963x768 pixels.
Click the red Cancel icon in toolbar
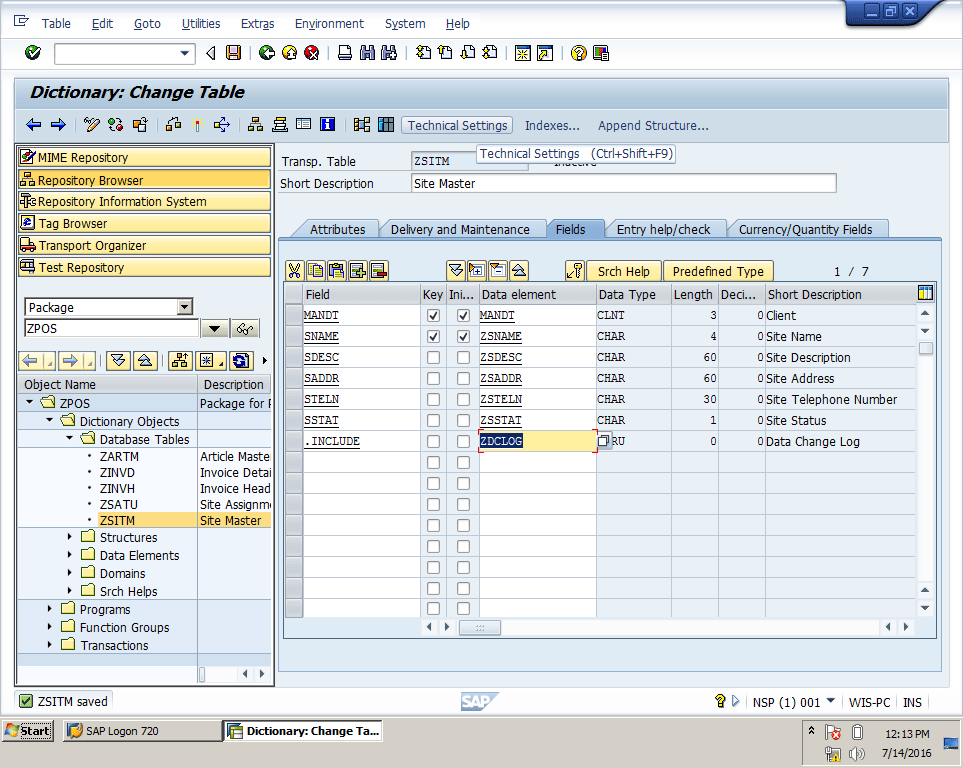pos(311,53)
